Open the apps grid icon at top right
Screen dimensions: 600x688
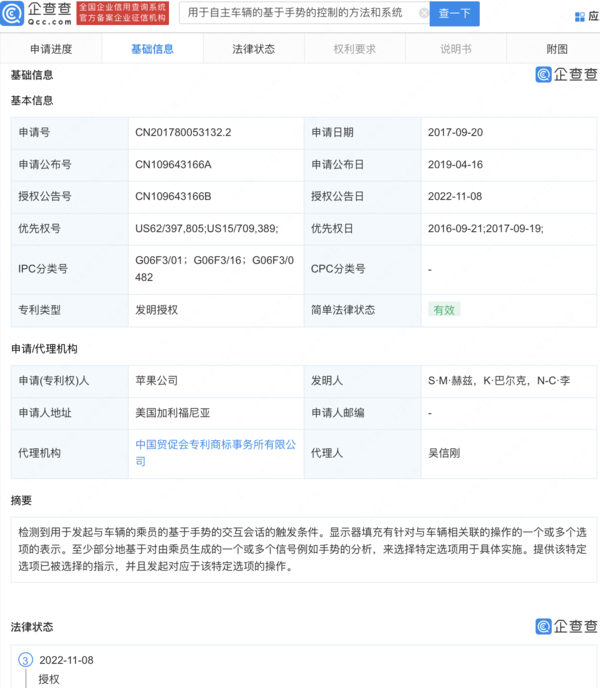point(579,17)
